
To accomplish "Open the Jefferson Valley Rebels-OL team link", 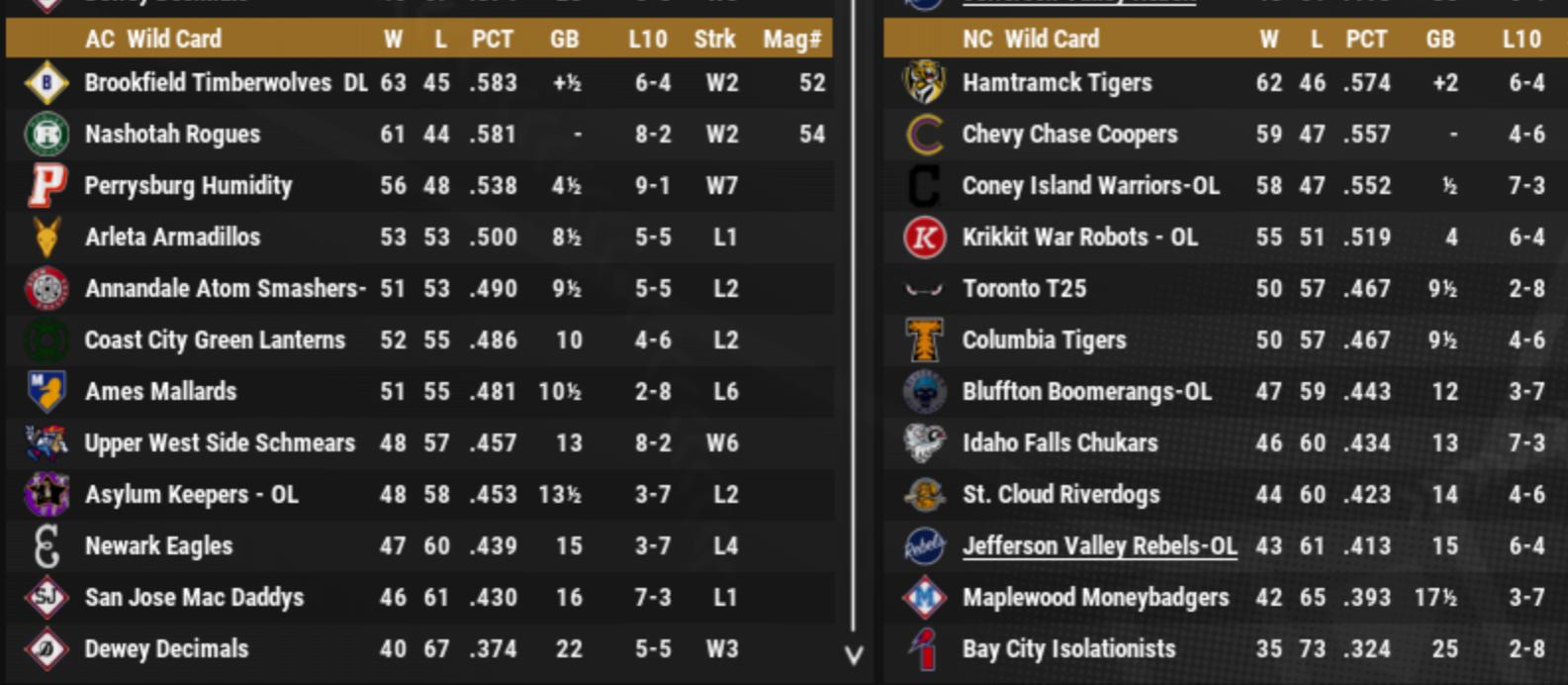I will (x=1099, y=546).
